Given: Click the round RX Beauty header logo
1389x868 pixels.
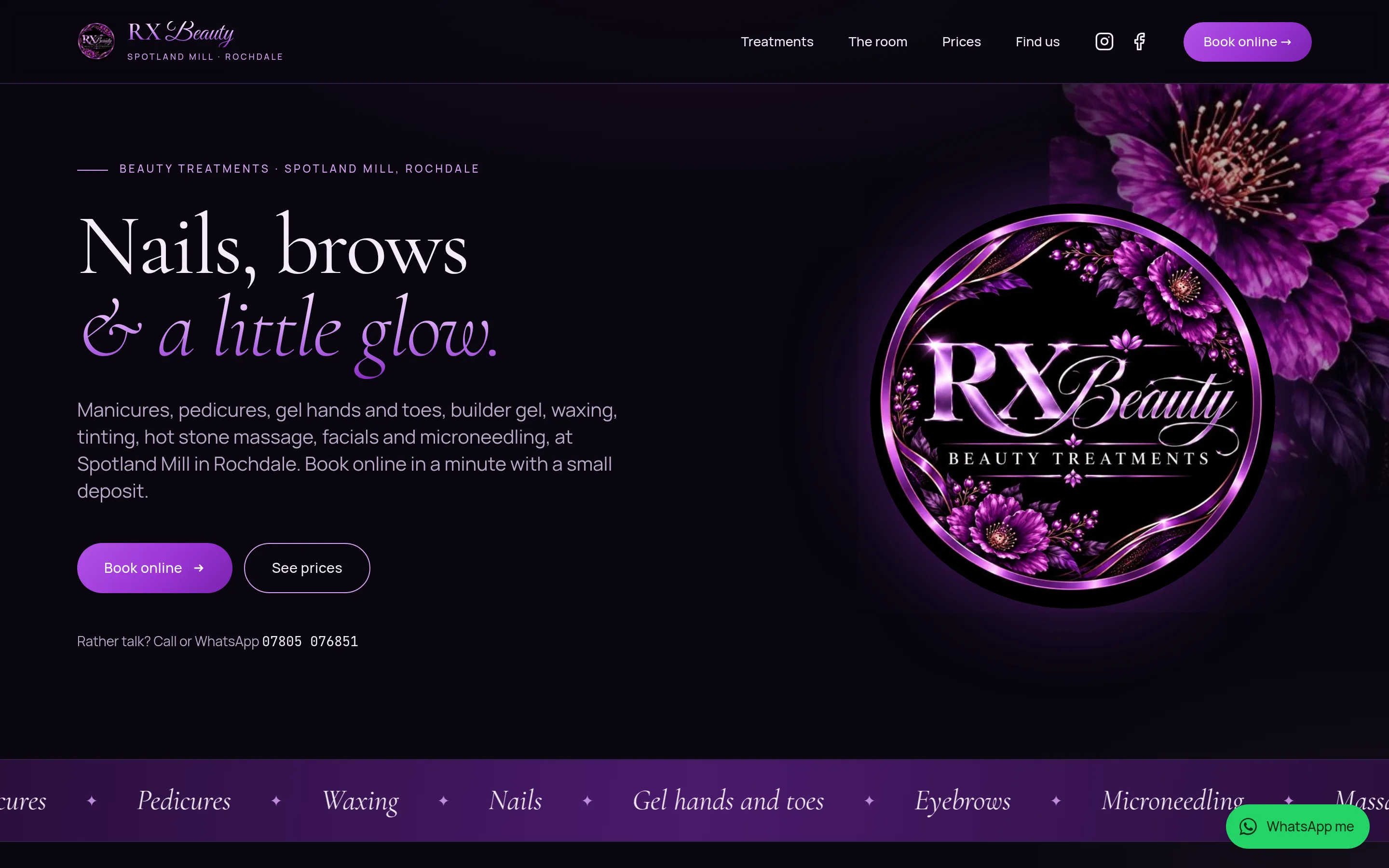Looking at the screenshot, I should coord(96,41).
